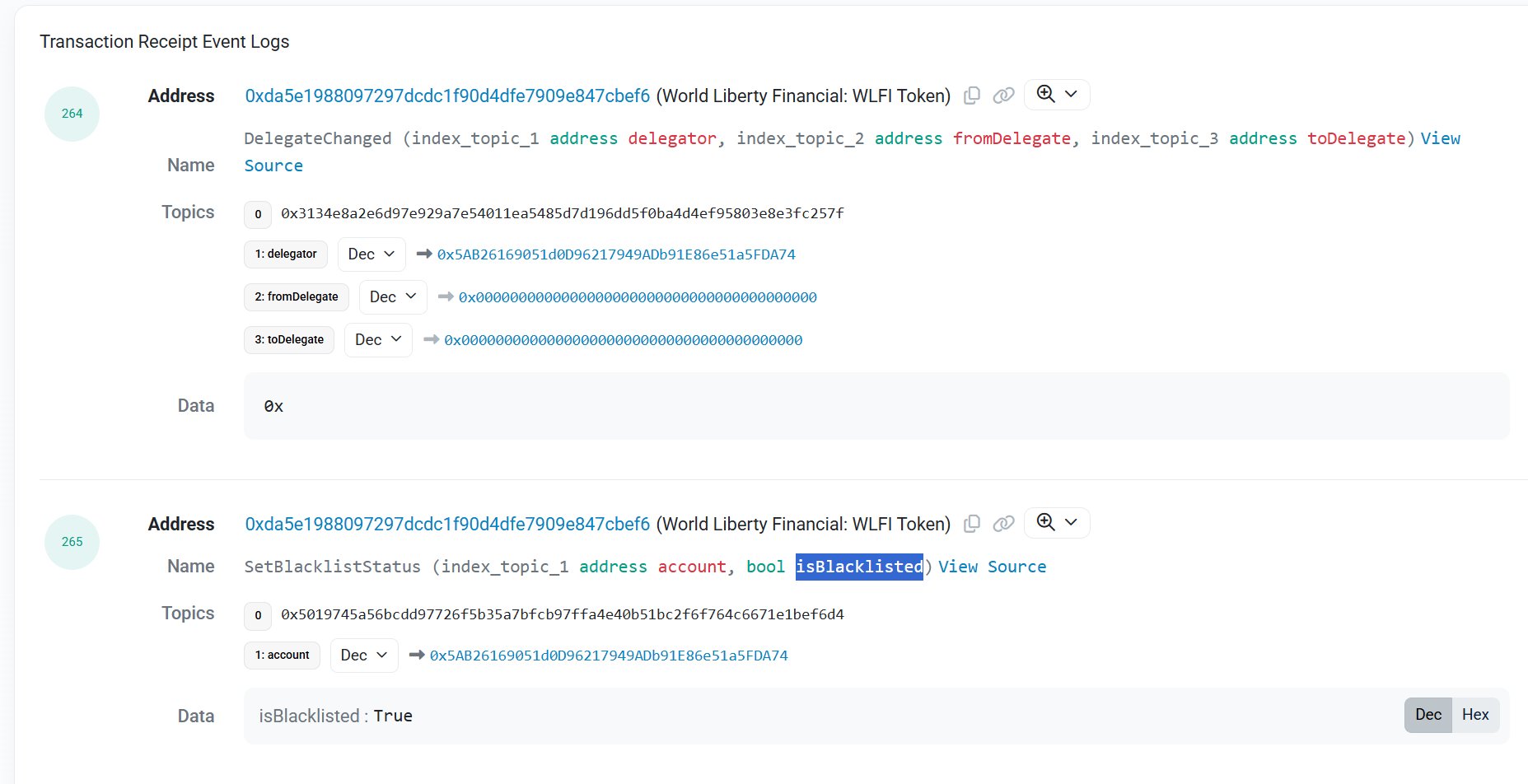Click the 265 log index badge

[x=72, y=542]
